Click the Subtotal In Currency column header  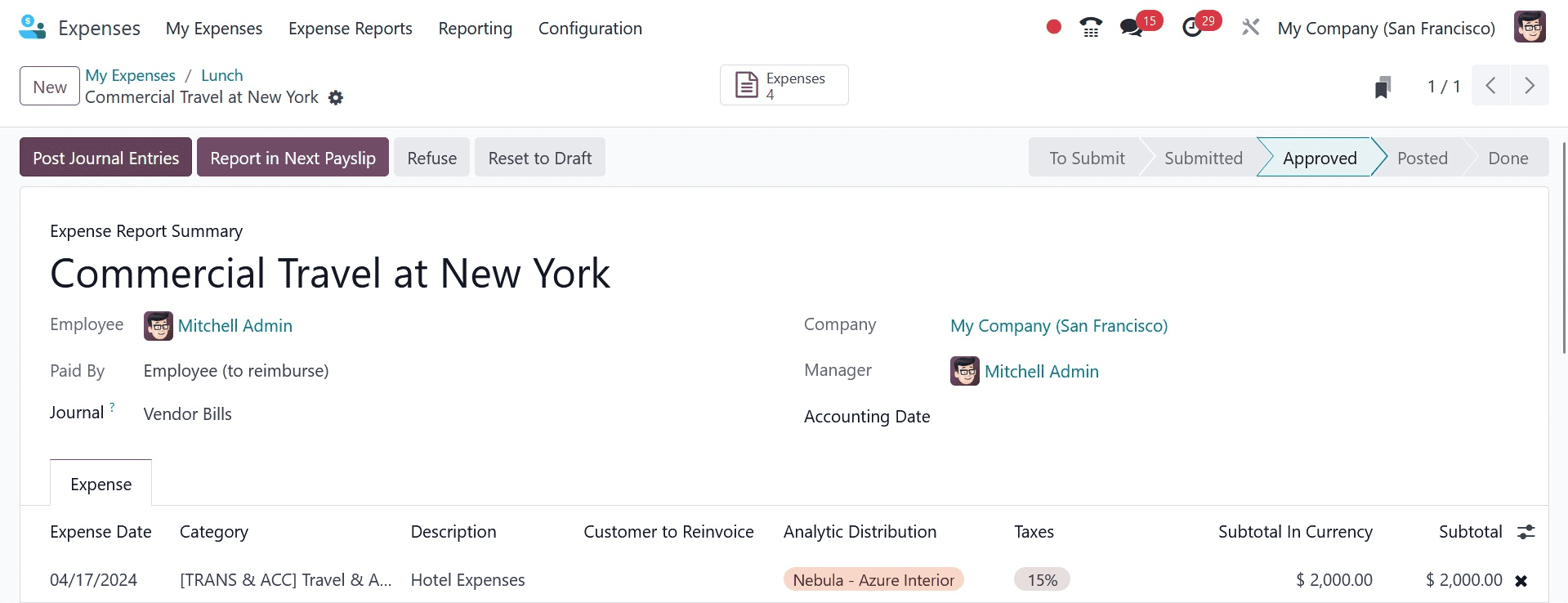1295,532
